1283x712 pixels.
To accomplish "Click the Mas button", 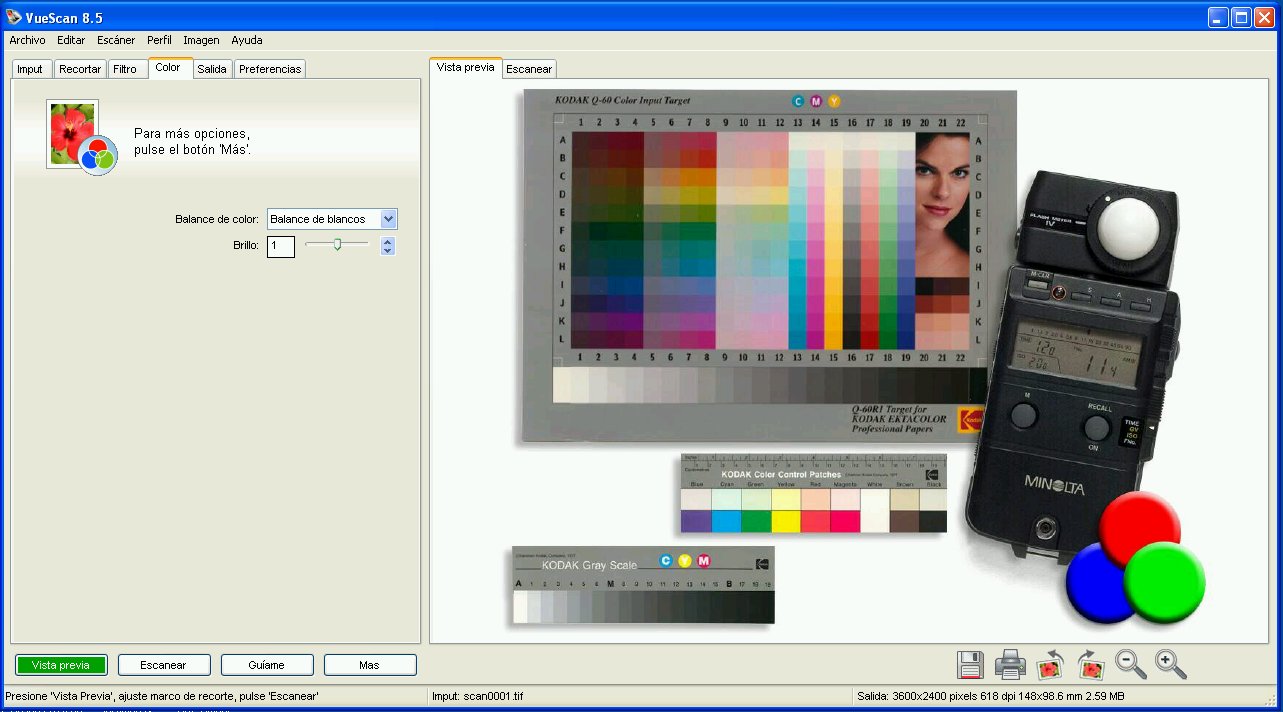I will click(370, 665).
